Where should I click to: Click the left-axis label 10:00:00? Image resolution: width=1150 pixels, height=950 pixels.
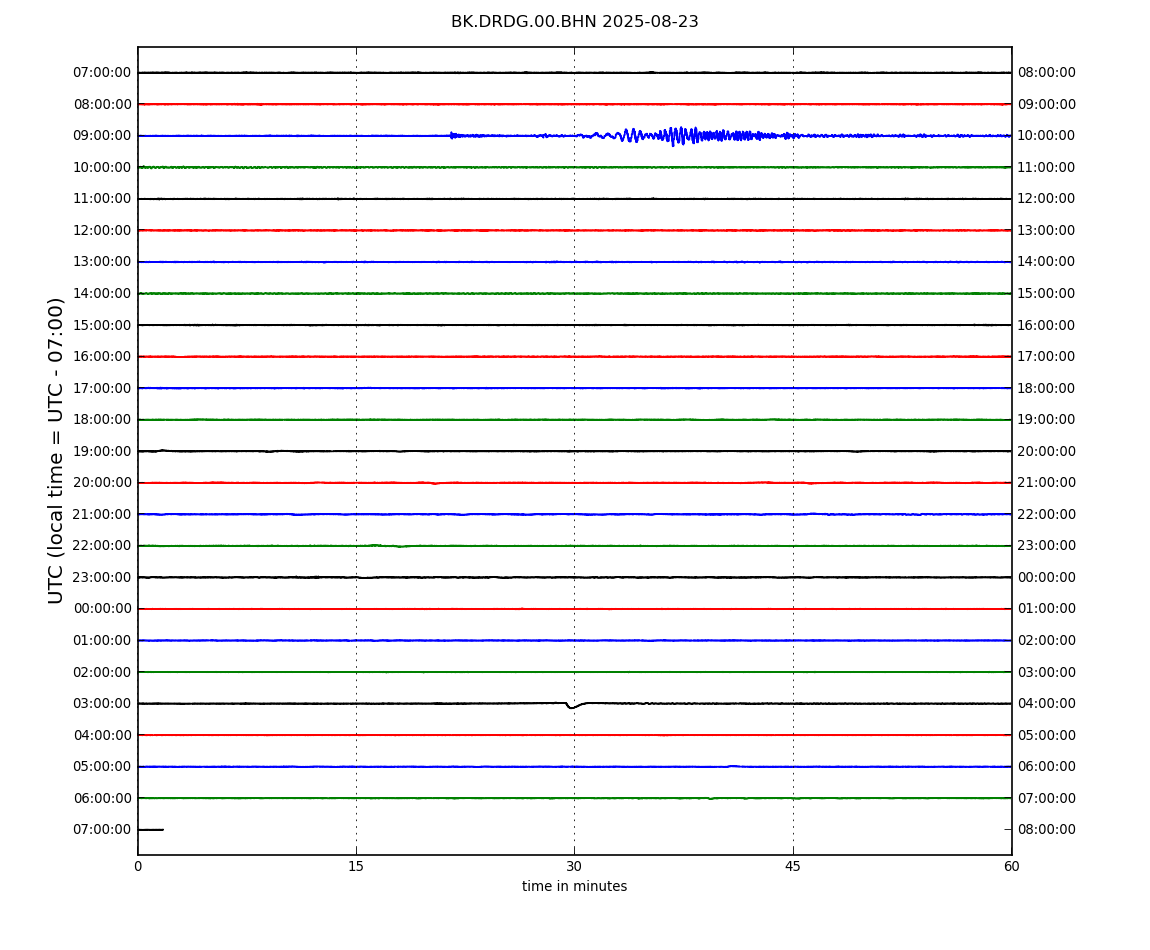(x=102, y=167)
